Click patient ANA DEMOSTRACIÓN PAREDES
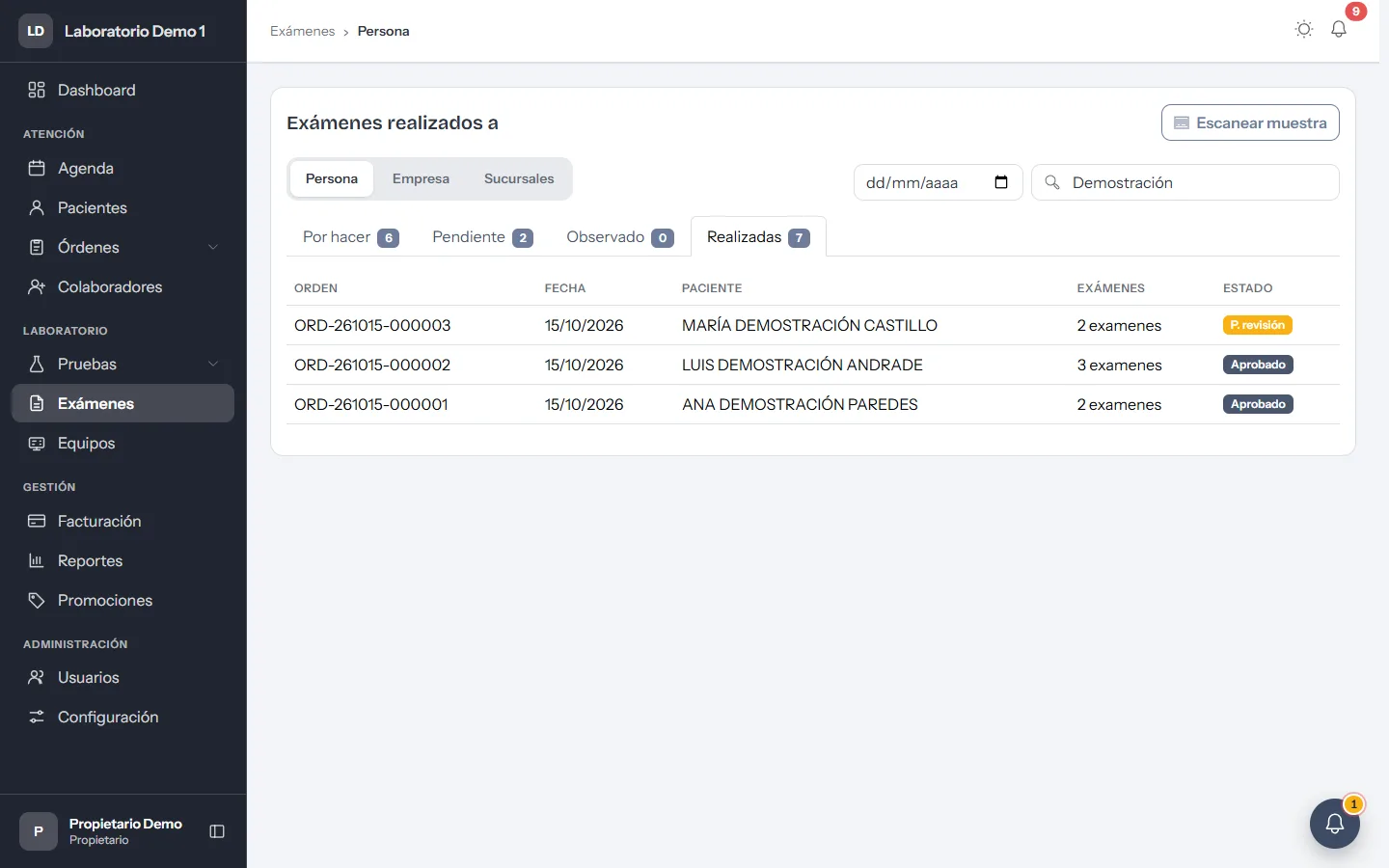 click(x=800, y=404)
